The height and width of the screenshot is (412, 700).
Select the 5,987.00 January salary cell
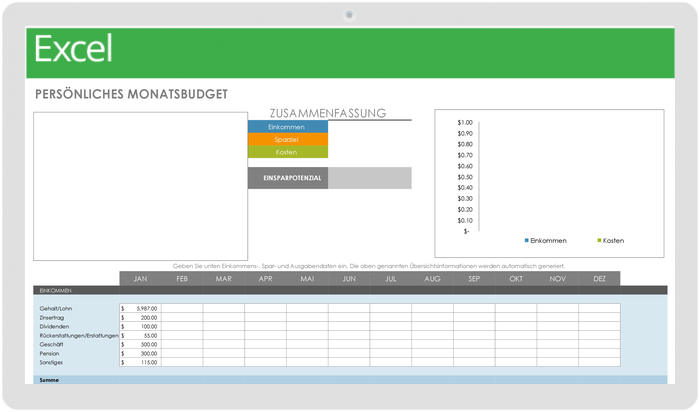140,308
